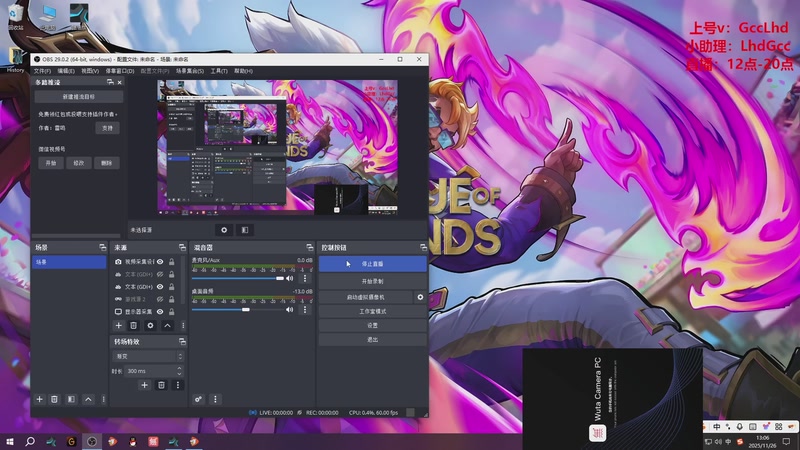This screenshot has width=800, height=450.
Task: Click the 开始录制 start recording button
Action: click(372, 281)
